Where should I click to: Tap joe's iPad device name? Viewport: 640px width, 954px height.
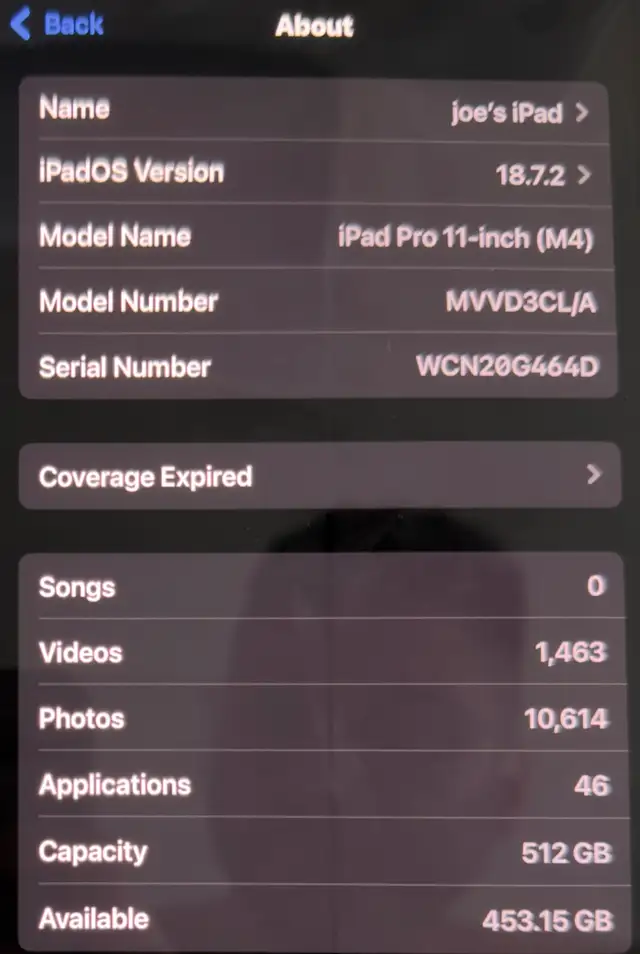[507, 113]
